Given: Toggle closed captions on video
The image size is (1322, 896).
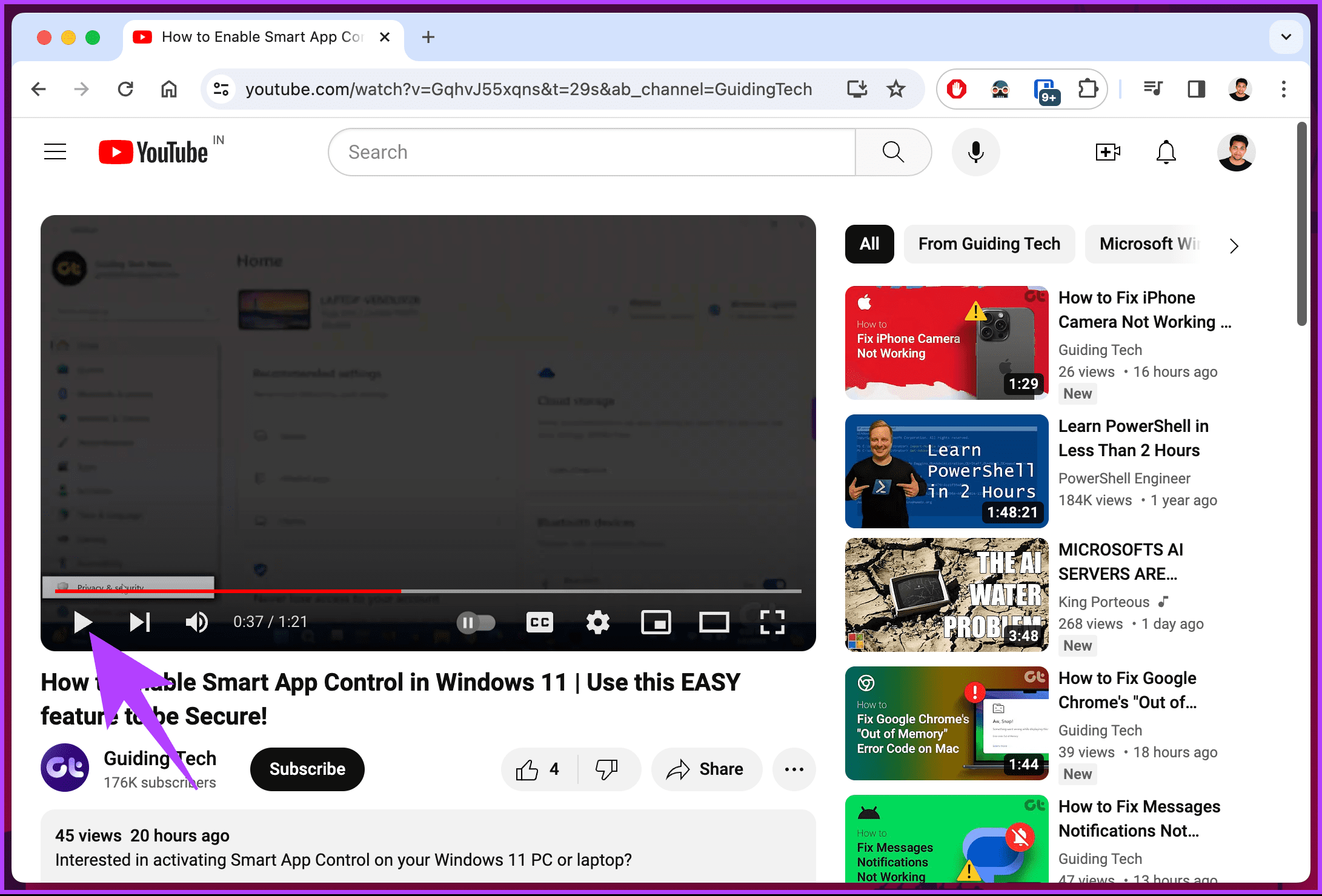Looking at the screenshot, I should (540, 621).
